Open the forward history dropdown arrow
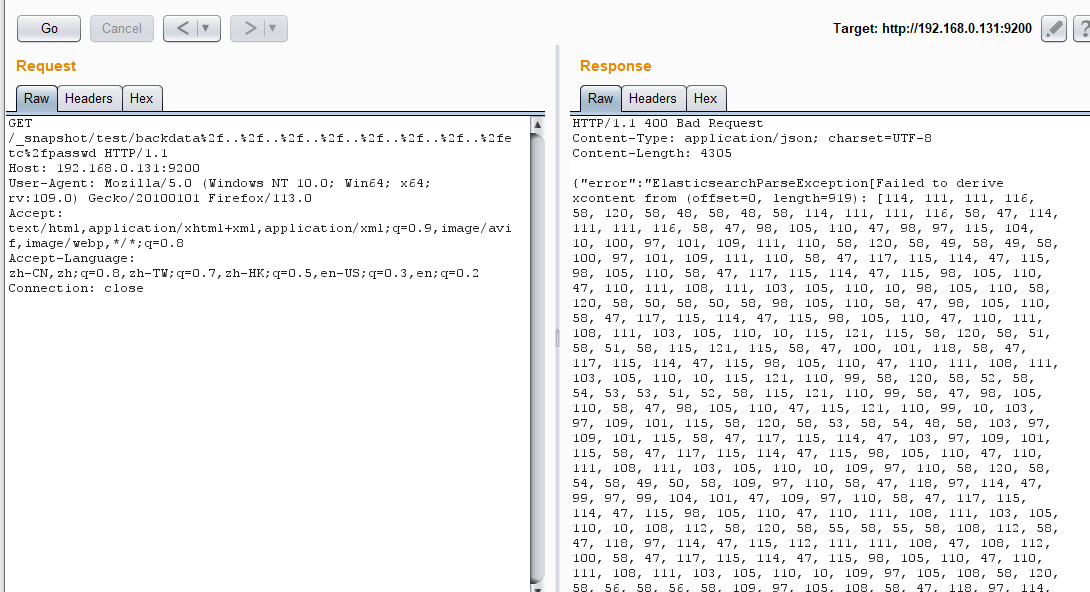Screen dimensions: 1090x592 click(273, 28)
